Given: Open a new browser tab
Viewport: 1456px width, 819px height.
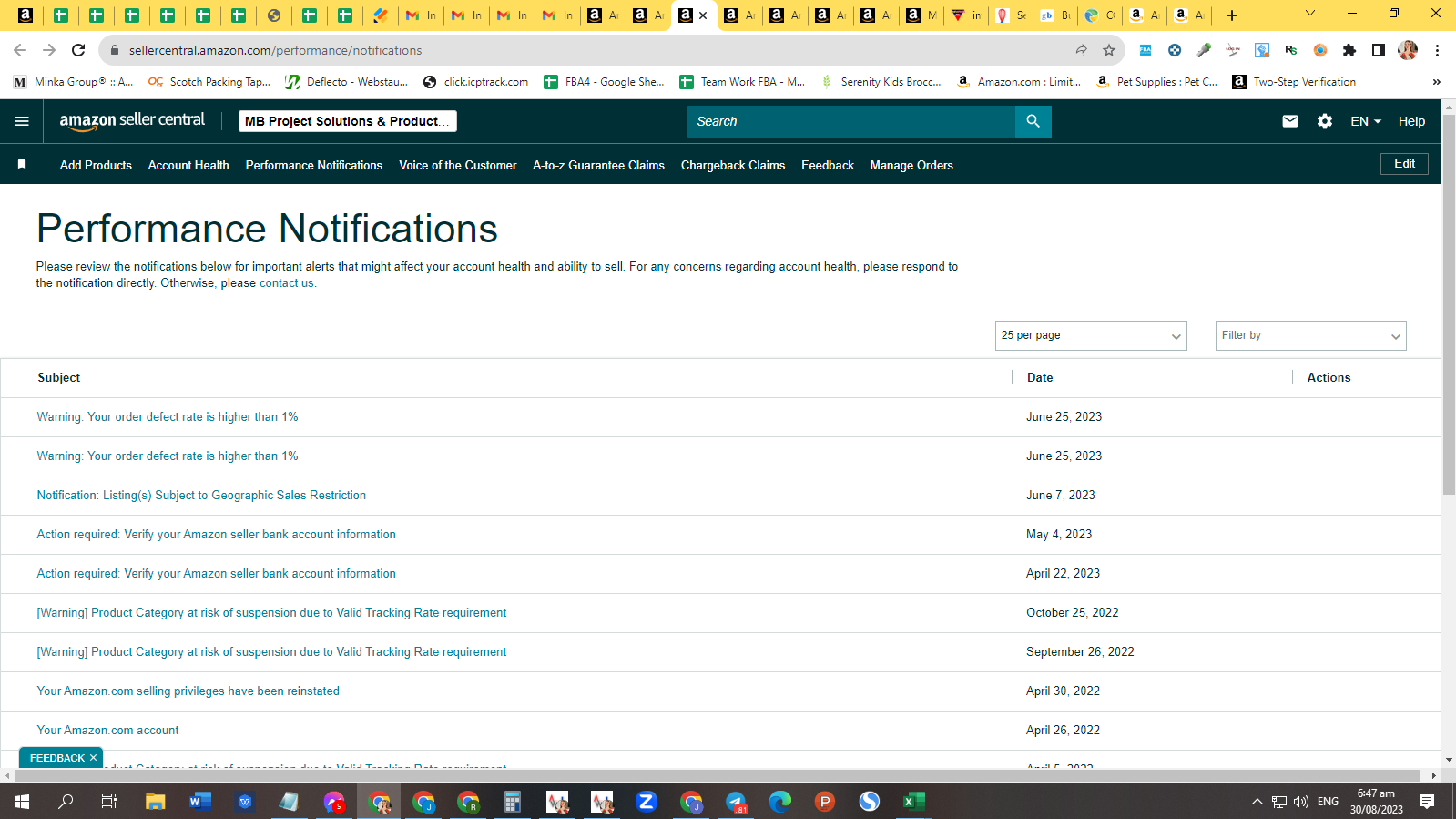Looking at the screenshot, I should click(1232, 15).
